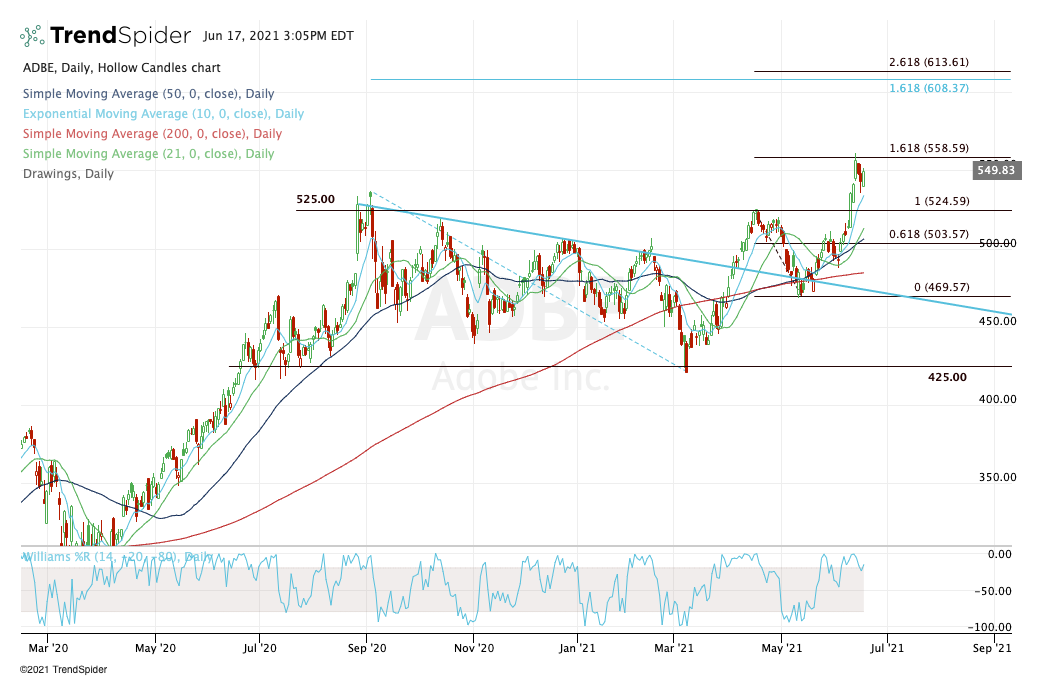Click the -100.00 Williams %R axis value

990,627
